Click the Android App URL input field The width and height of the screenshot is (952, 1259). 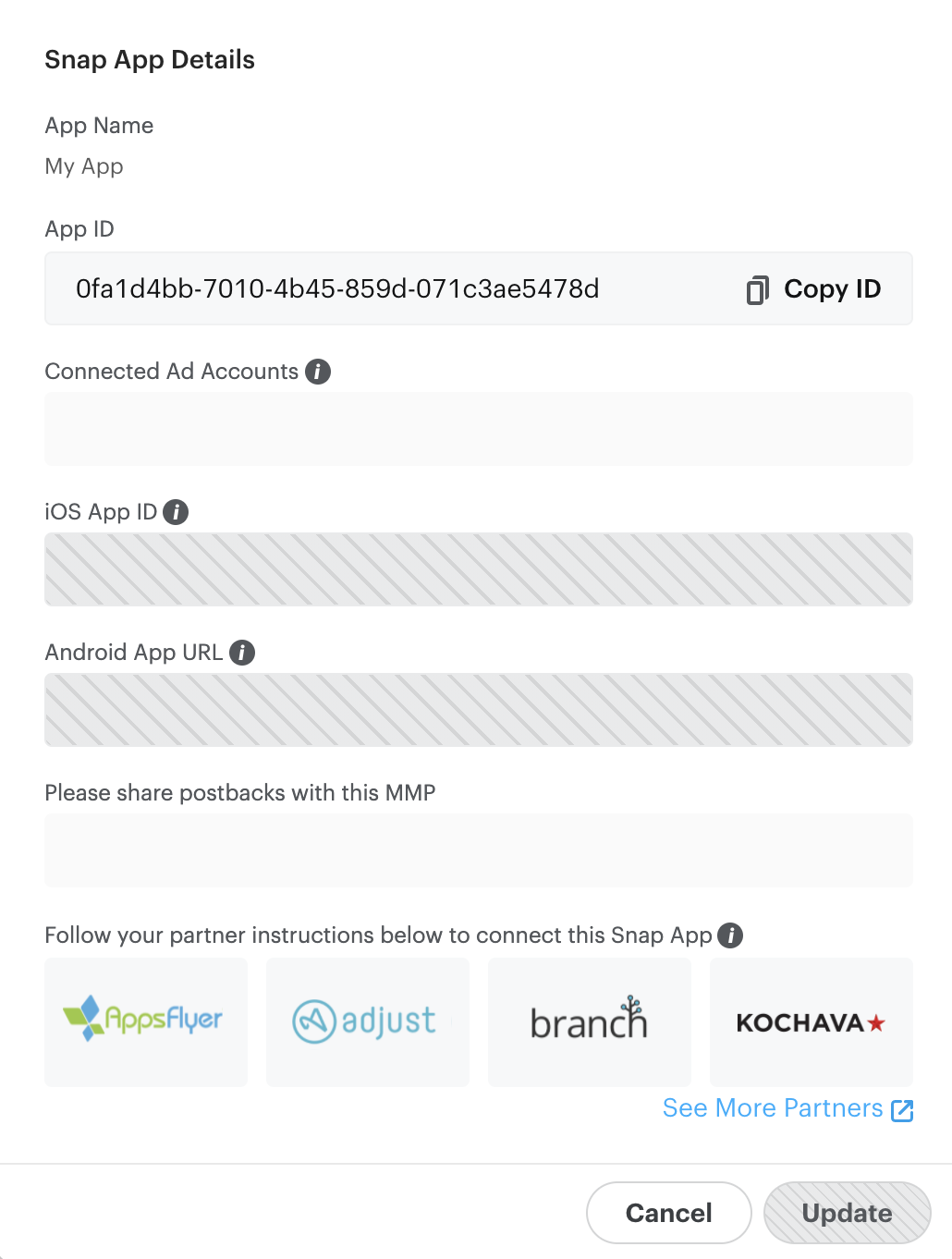479,710
